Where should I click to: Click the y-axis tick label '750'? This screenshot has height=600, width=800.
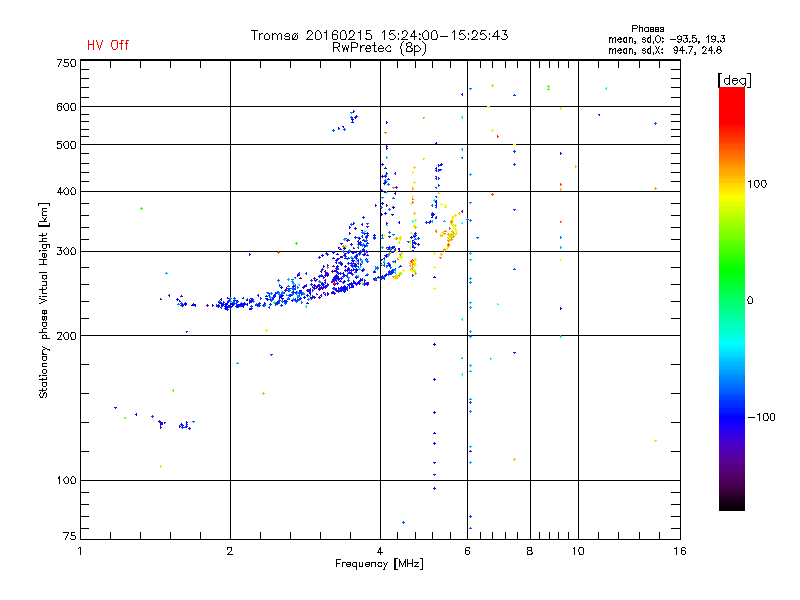coord(66,63)
